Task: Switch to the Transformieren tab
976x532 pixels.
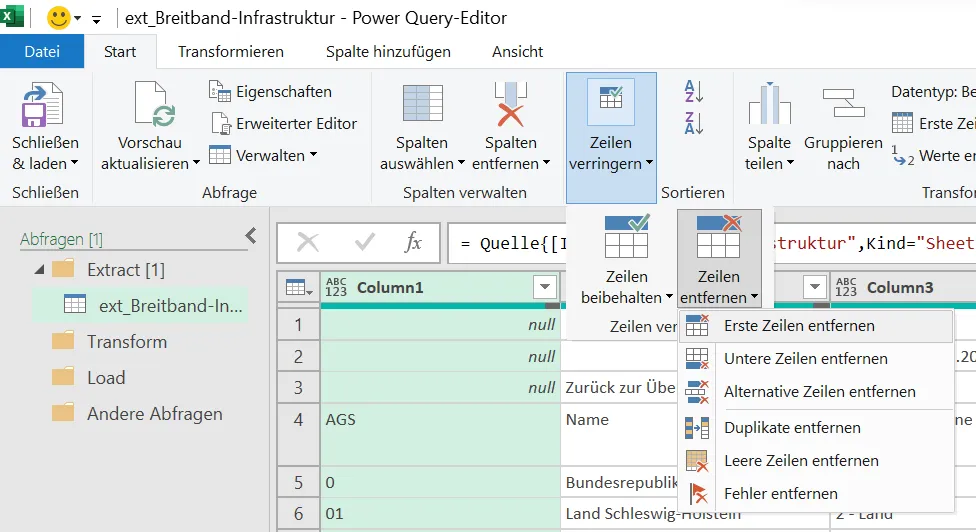Action: click(231, 52)
